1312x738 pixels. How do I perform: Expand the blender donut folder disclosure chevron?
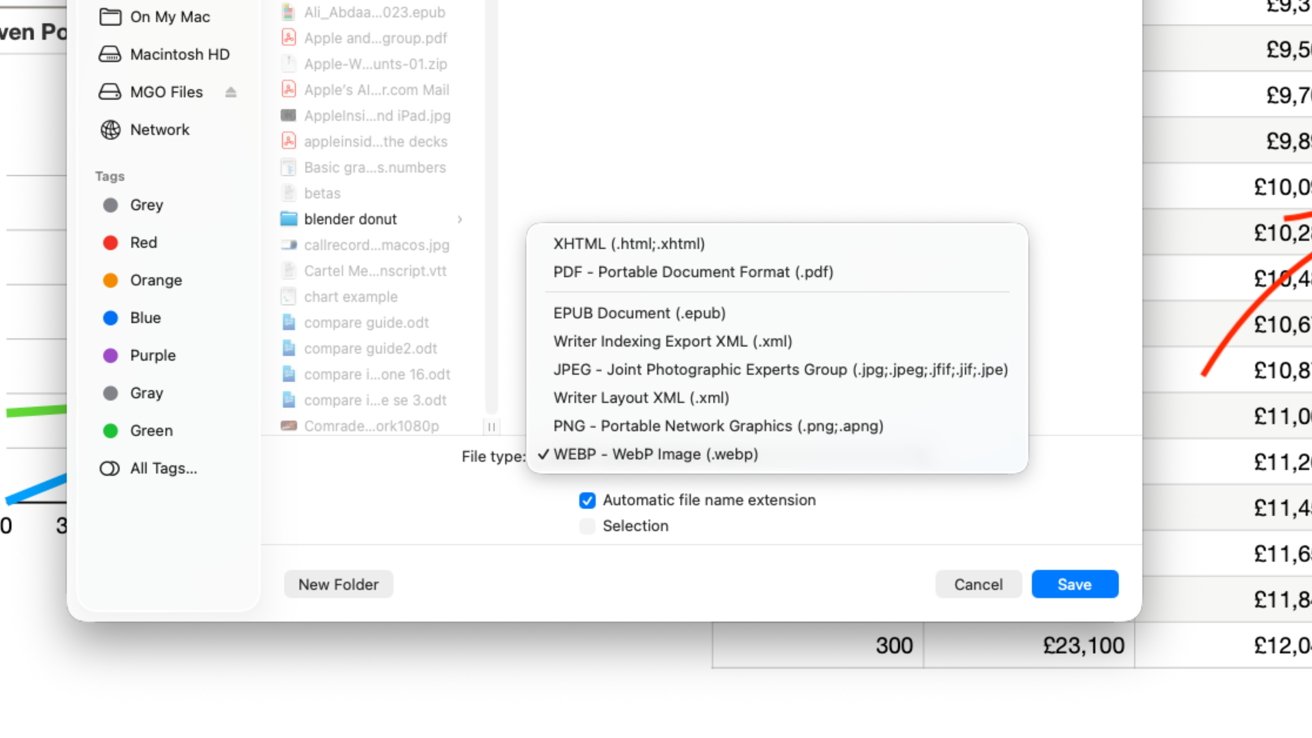point(459,218)
